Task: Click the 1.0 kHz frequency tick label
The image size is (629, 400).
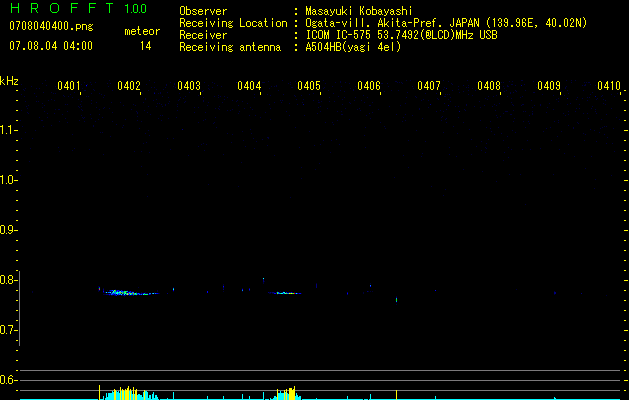Action: click(x=7, y=180)
